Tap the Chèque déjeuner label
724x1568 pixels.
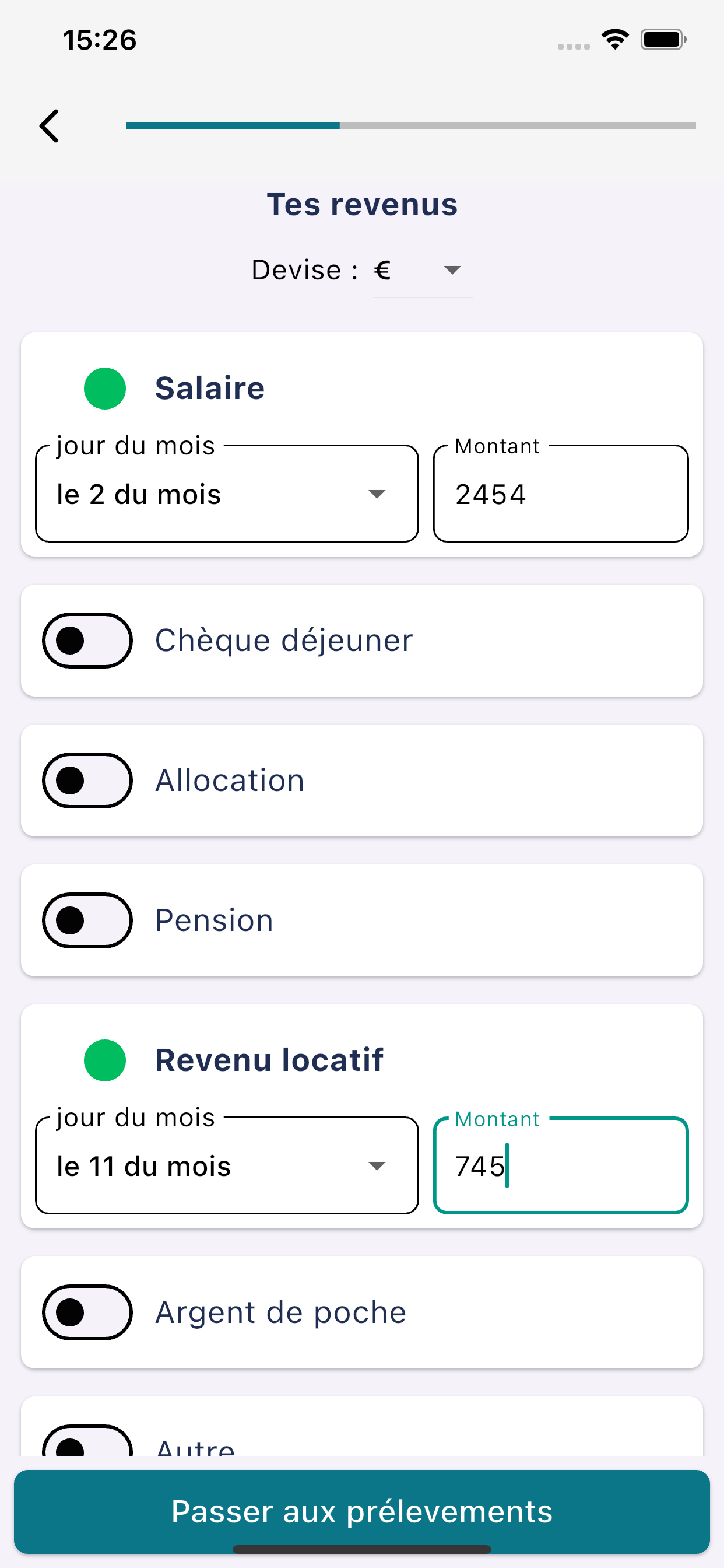(x=283, y=640)
